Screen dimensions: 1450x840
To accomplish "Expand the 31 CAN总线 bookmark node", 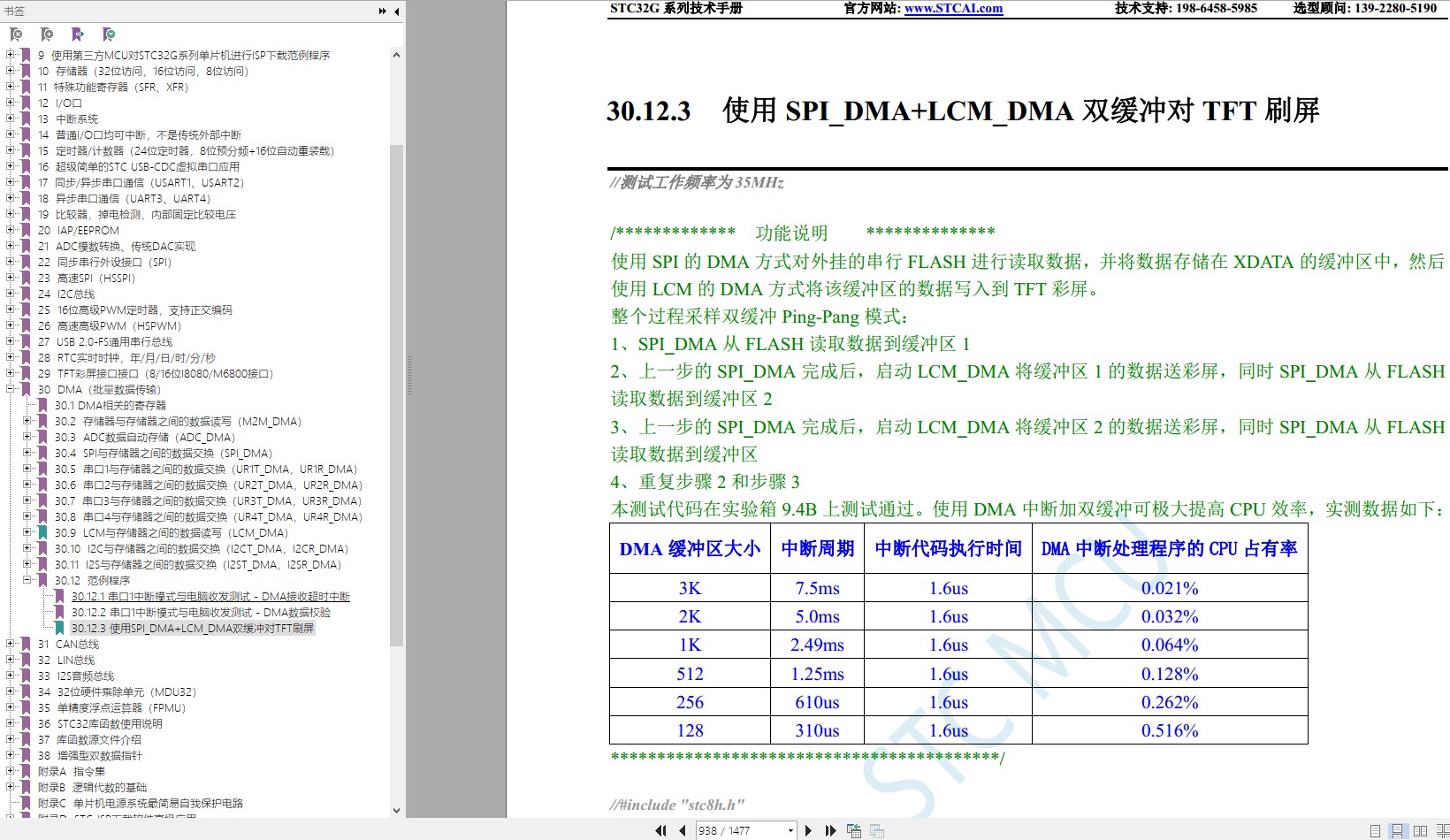I will 11,644.
